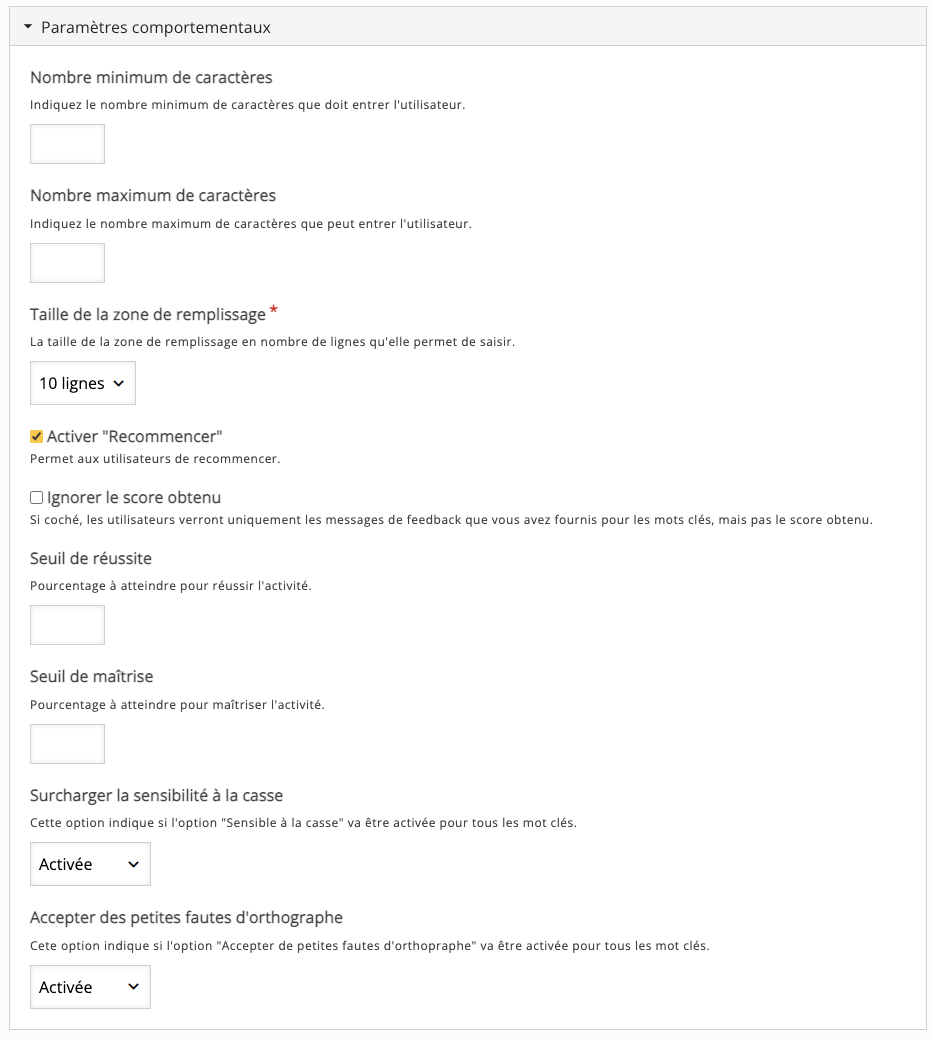Screen dimensions: 934x1039
Task: Open the sensibilité à la casse dropdown
Action: point(90,864)
